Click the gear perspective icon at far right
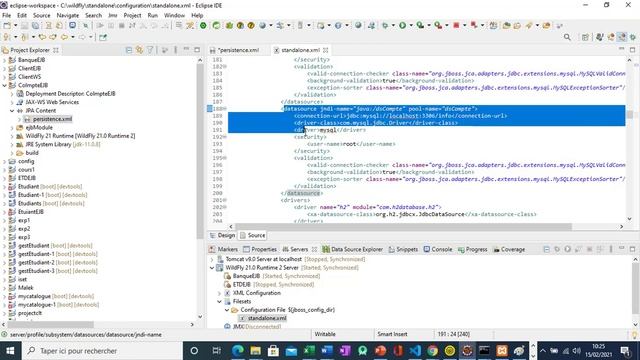 pos(633,37)
